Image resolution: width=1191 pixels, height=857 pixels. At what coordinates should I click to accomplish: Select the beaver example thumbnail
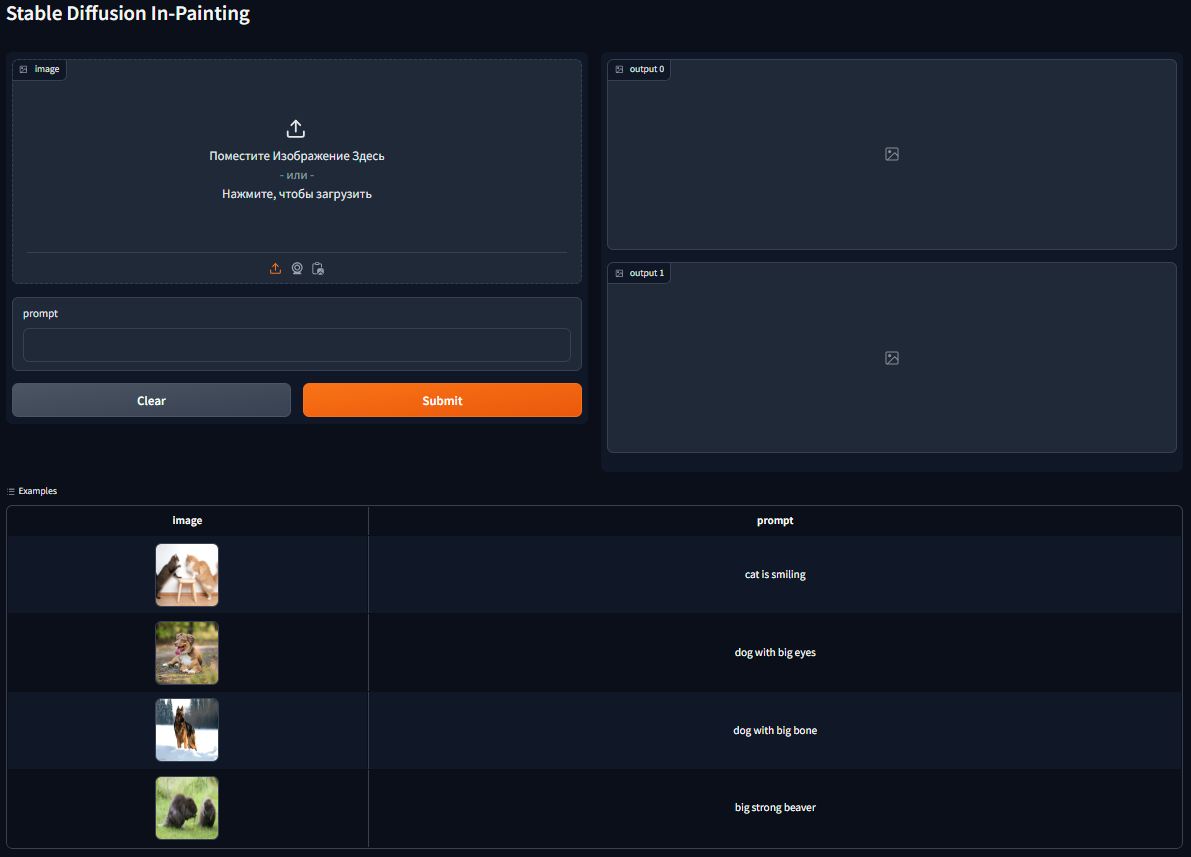coord(187,808)
